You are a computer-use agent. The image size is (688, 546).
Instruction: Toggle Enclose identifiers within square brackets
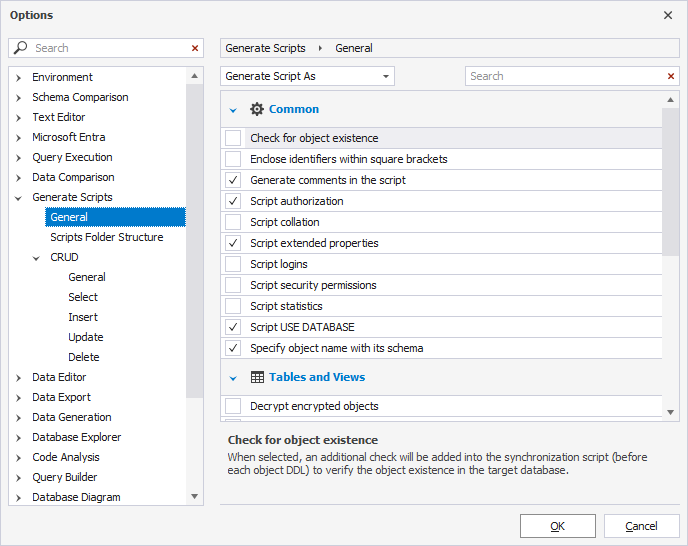(233, 159)
